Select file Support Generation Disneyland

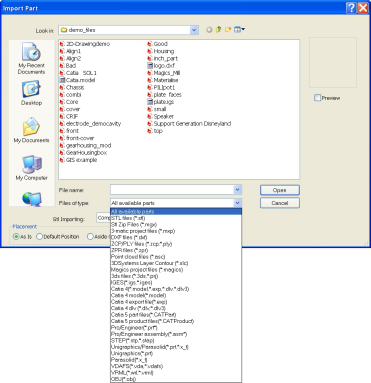tap(192, 124)
